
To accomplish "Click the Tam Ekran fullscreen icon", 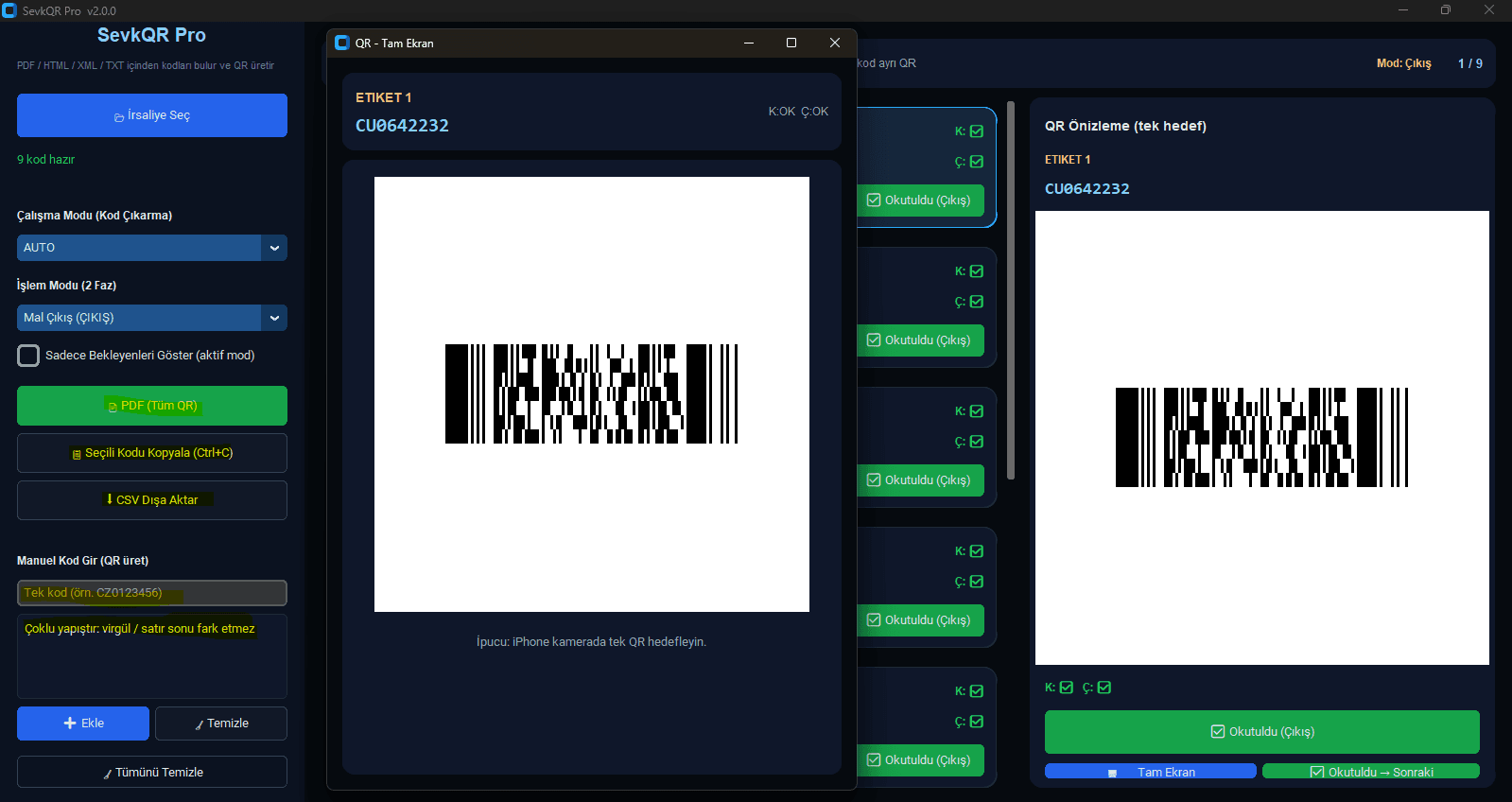I will 1112,773.
